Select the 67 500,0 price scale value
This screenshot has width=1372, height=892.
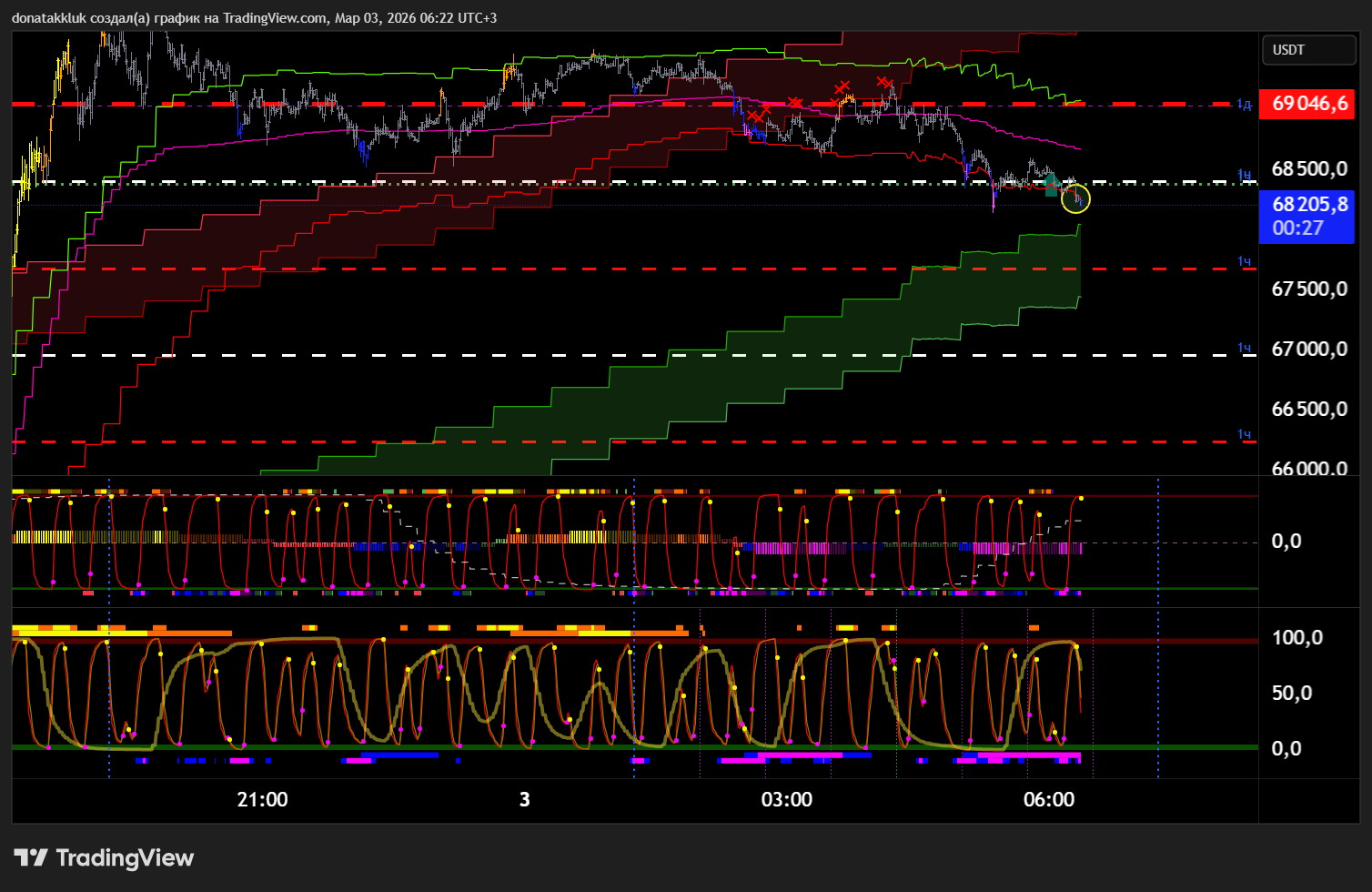coord(1308,289)
